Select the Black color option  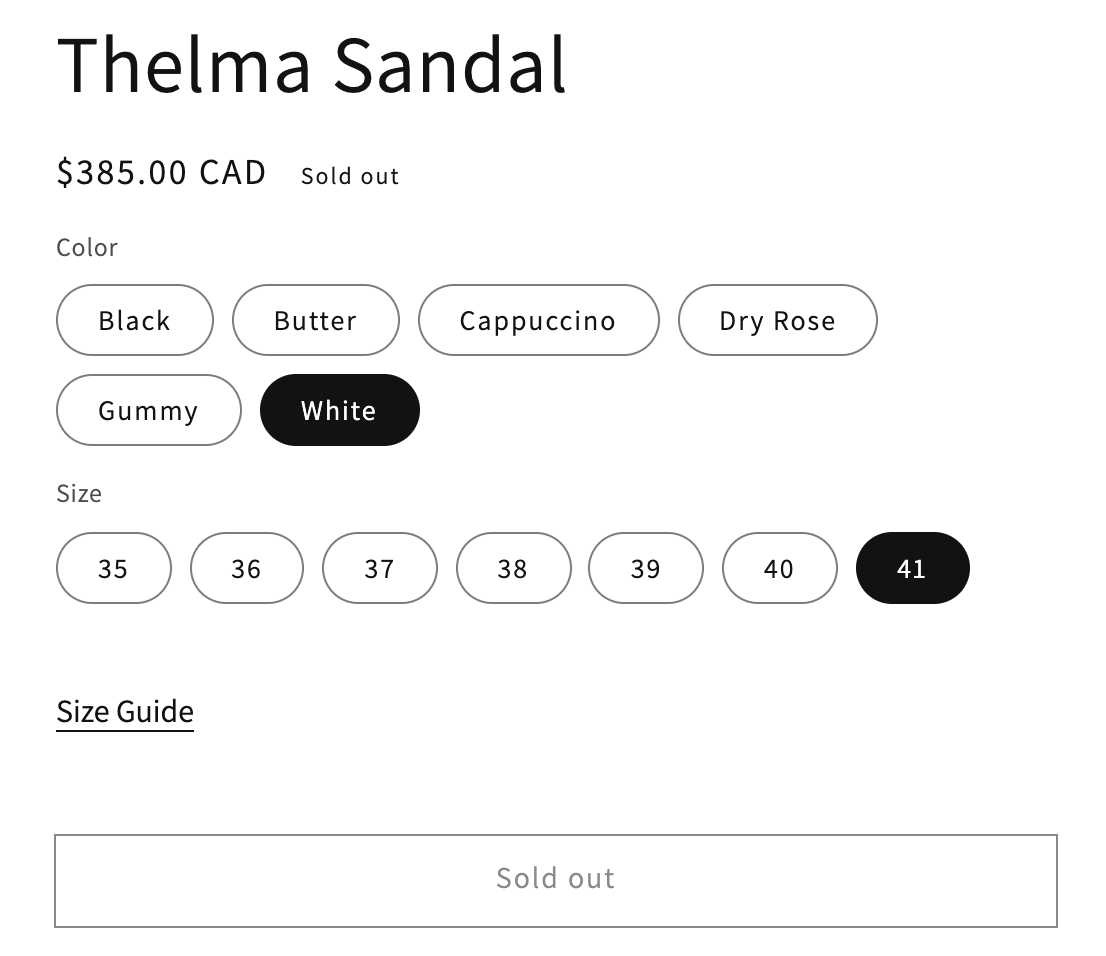click(134, 320)
